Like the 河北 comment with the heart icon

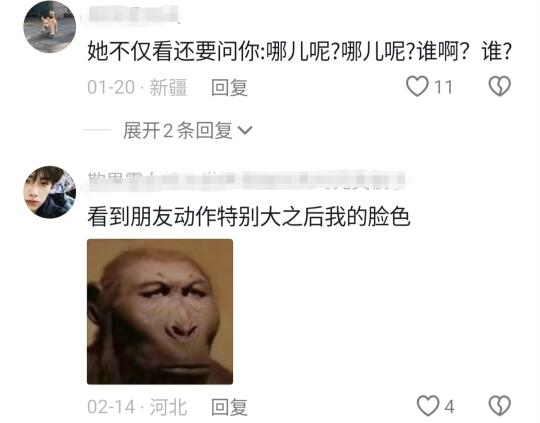[x=428, y=405]
